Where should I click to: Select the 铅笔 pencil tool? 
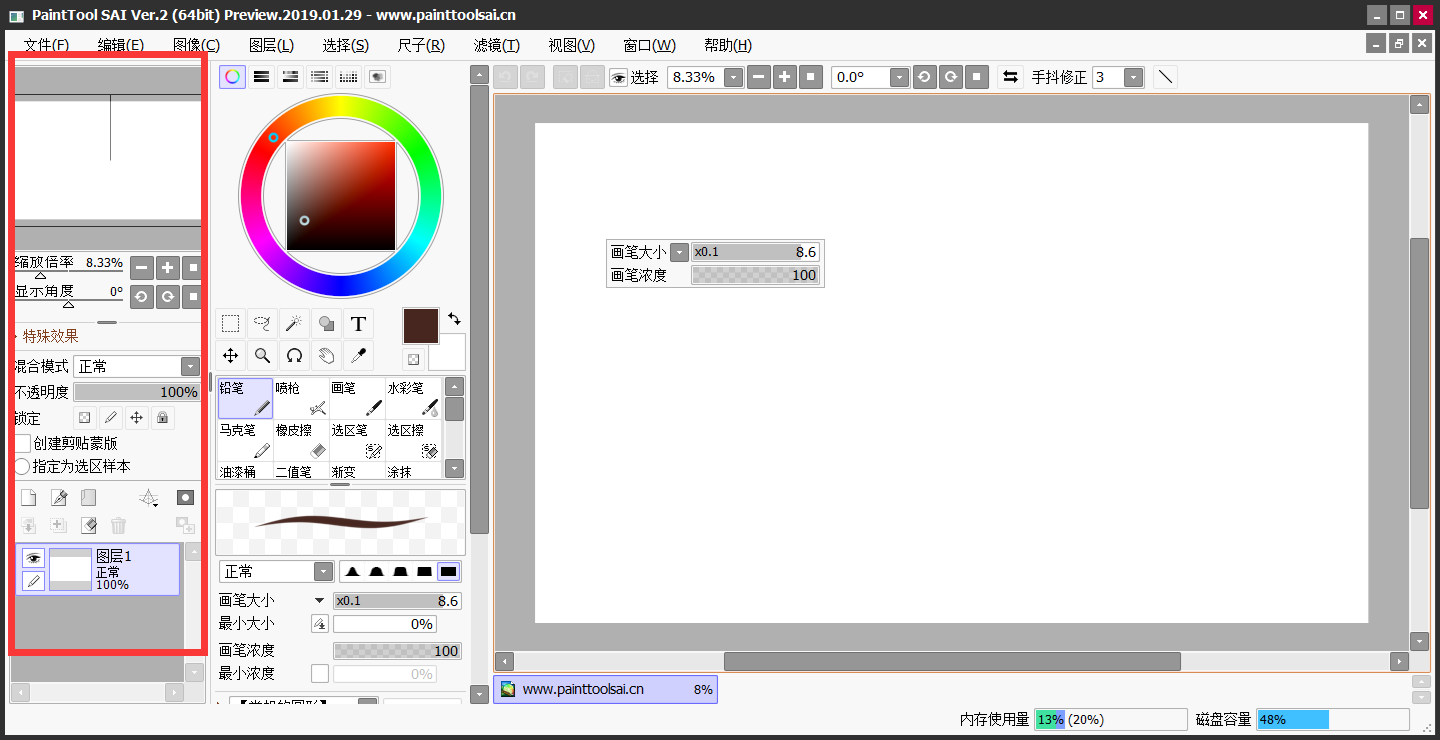tap(245, 398)
